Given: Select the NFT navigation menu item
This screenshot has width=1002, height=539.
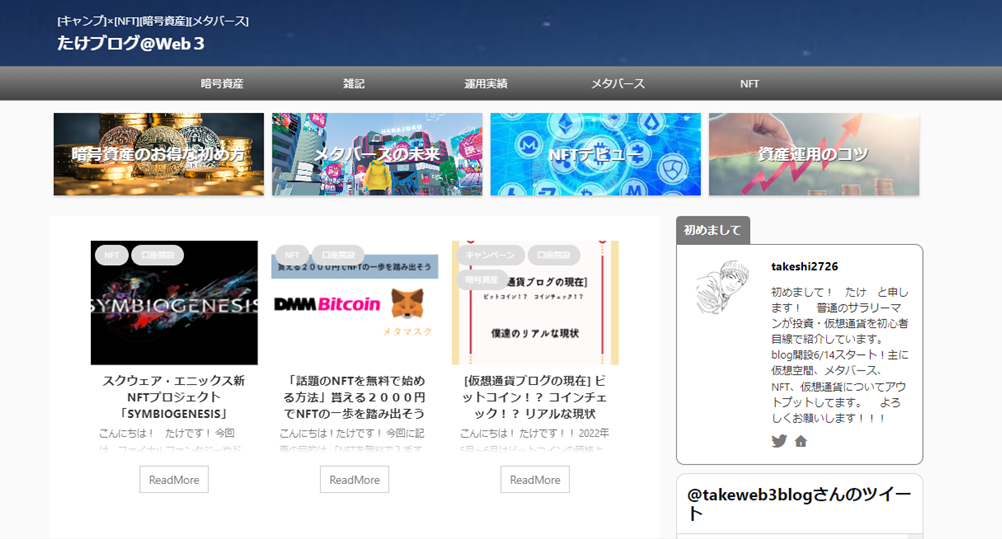Looking at the screenshot, I should (750, 84).
